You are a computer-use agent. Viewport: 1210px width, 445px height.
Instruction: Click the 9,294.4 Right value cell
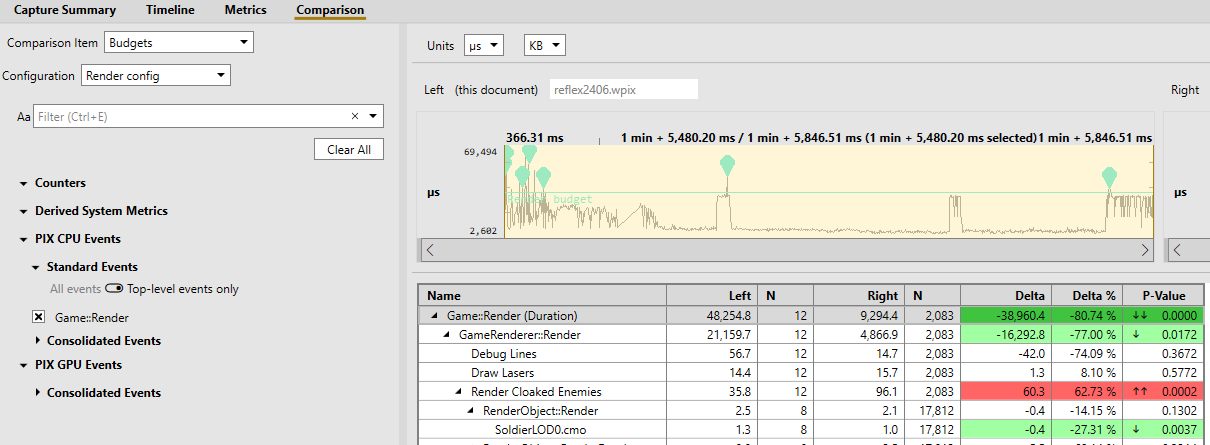click(x=857, y=316)
